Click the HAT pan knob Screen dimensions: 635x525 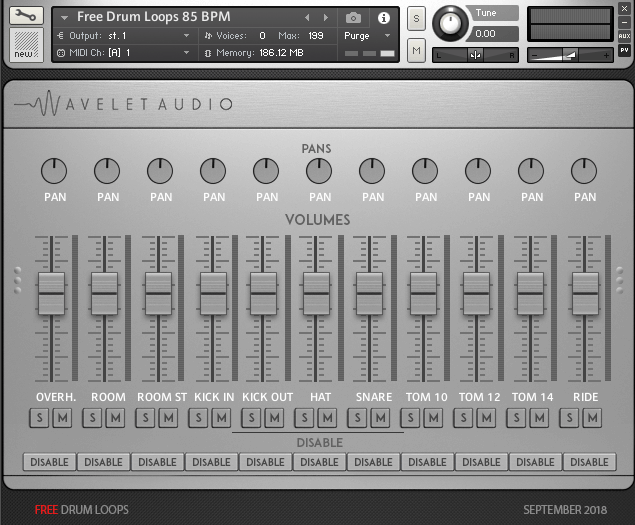[x=319, y=171]
